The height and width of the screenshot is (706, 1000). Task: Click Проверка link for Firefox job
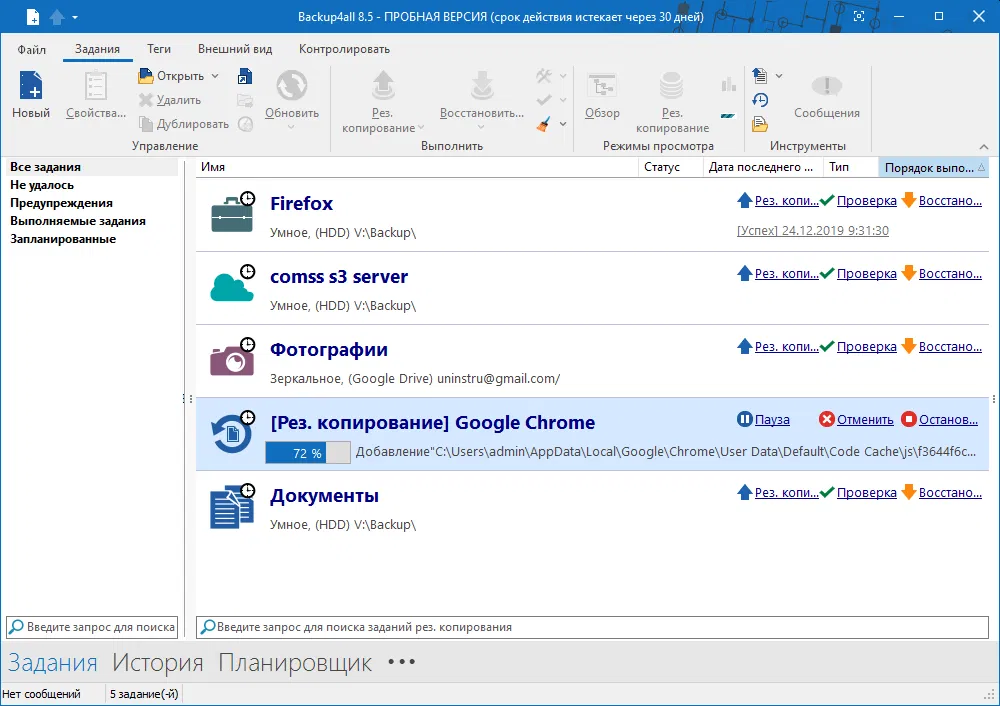[x=867, y=200]
